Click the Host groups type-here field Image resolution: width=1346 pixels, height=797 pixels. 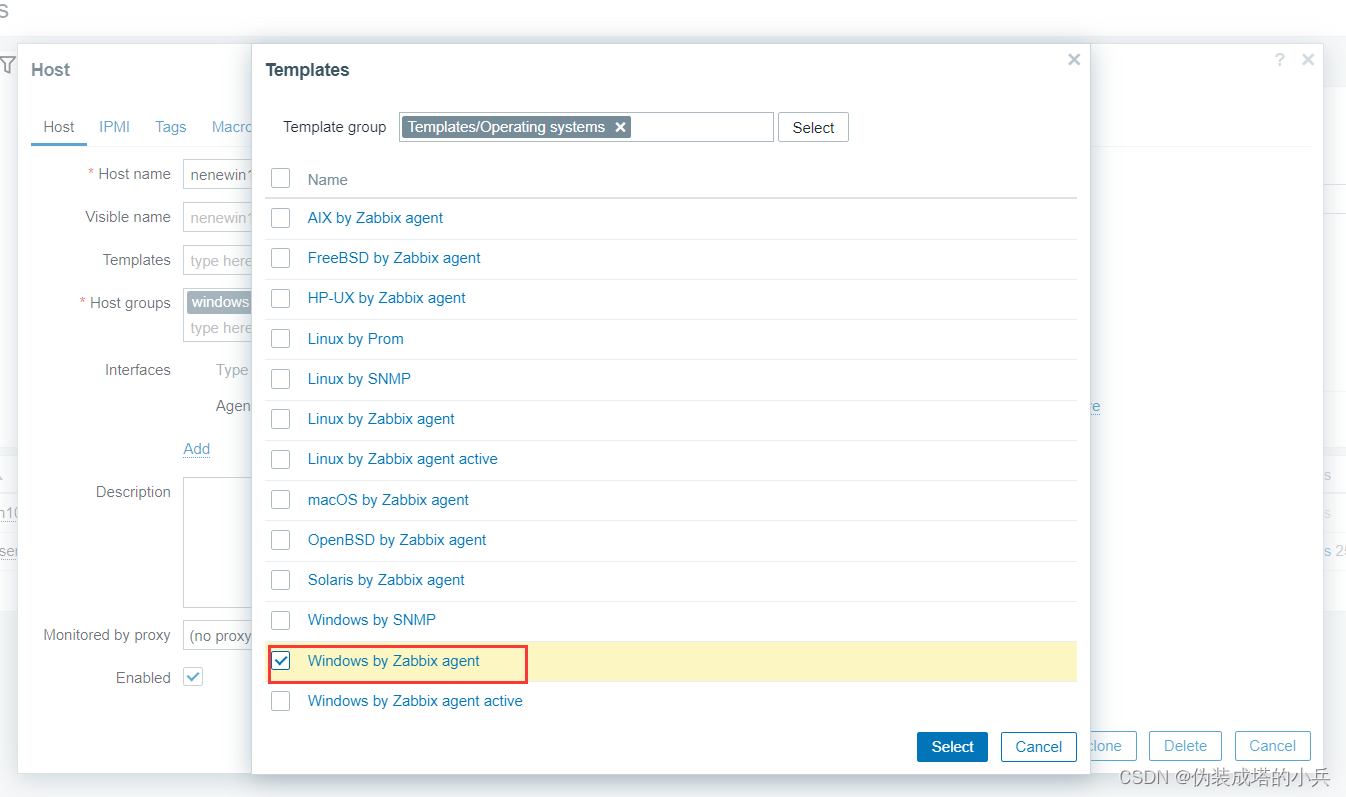tap(220, 328)
